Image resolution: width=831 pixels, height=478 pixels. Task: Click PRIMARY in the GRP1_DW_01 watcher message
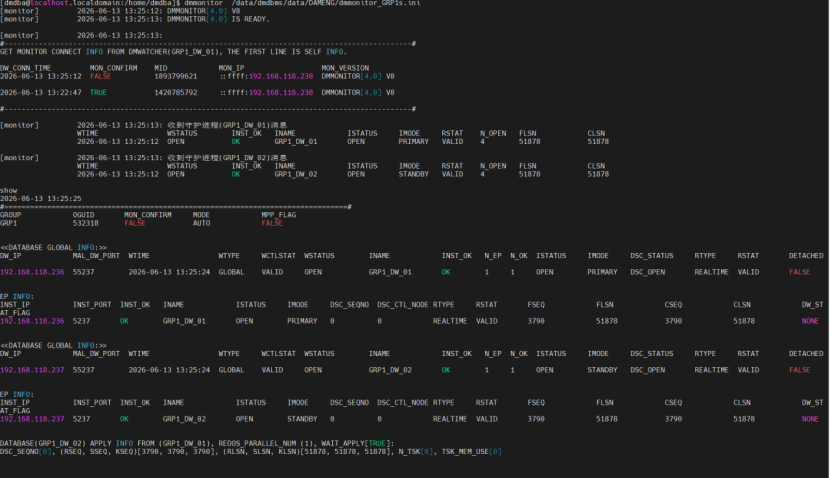pos(413,141)
